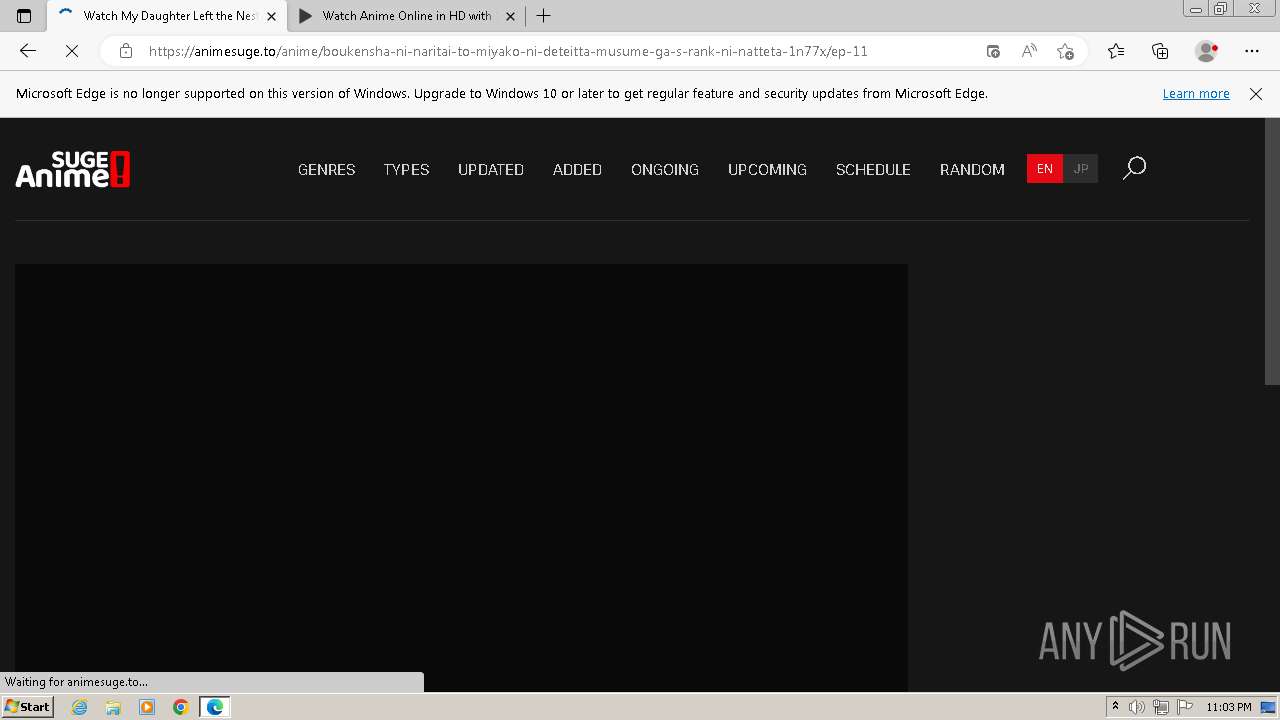Go to ADDED anime
1280x720 pixels.
[577, 169]
